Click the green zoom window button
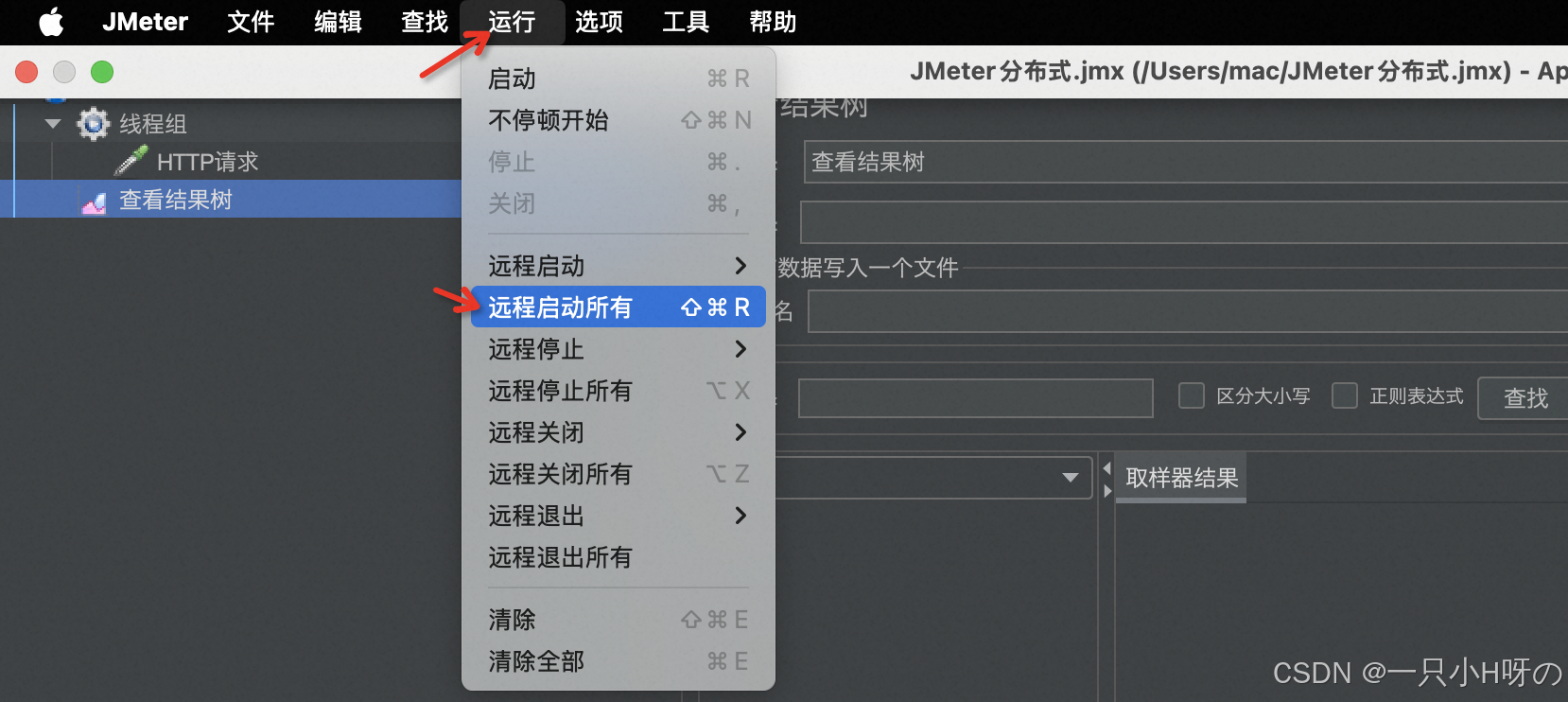Screen dimensions: 1568x702 (x=102, y=72)
